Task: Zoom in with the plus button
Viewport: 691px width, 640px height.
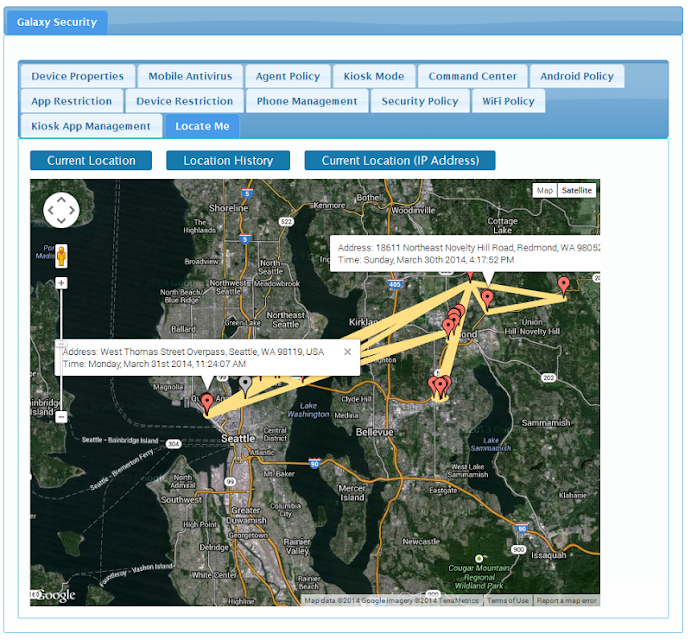Action: click(x=61, y=283)
